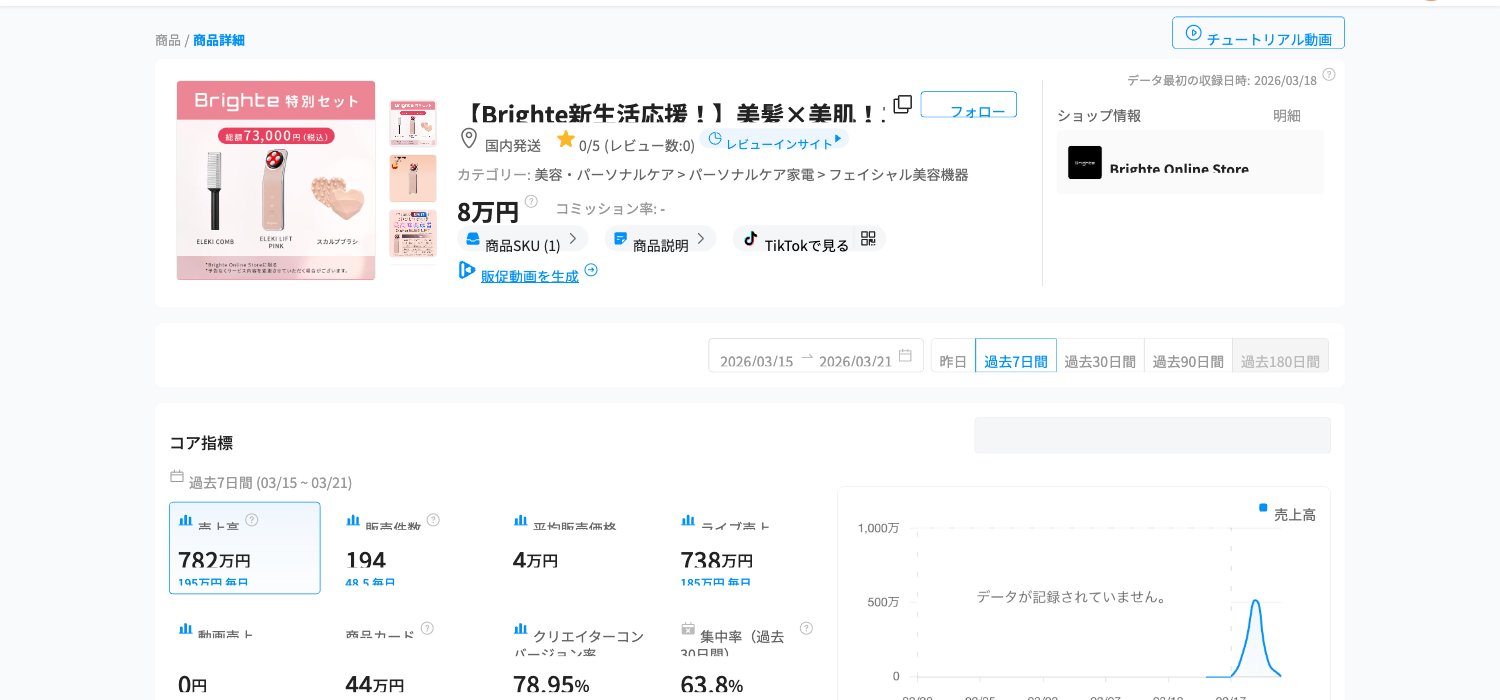Click the location pin icon before 国内発送
Viewport: 1500px width, 700px height.
tap(469, 139)
